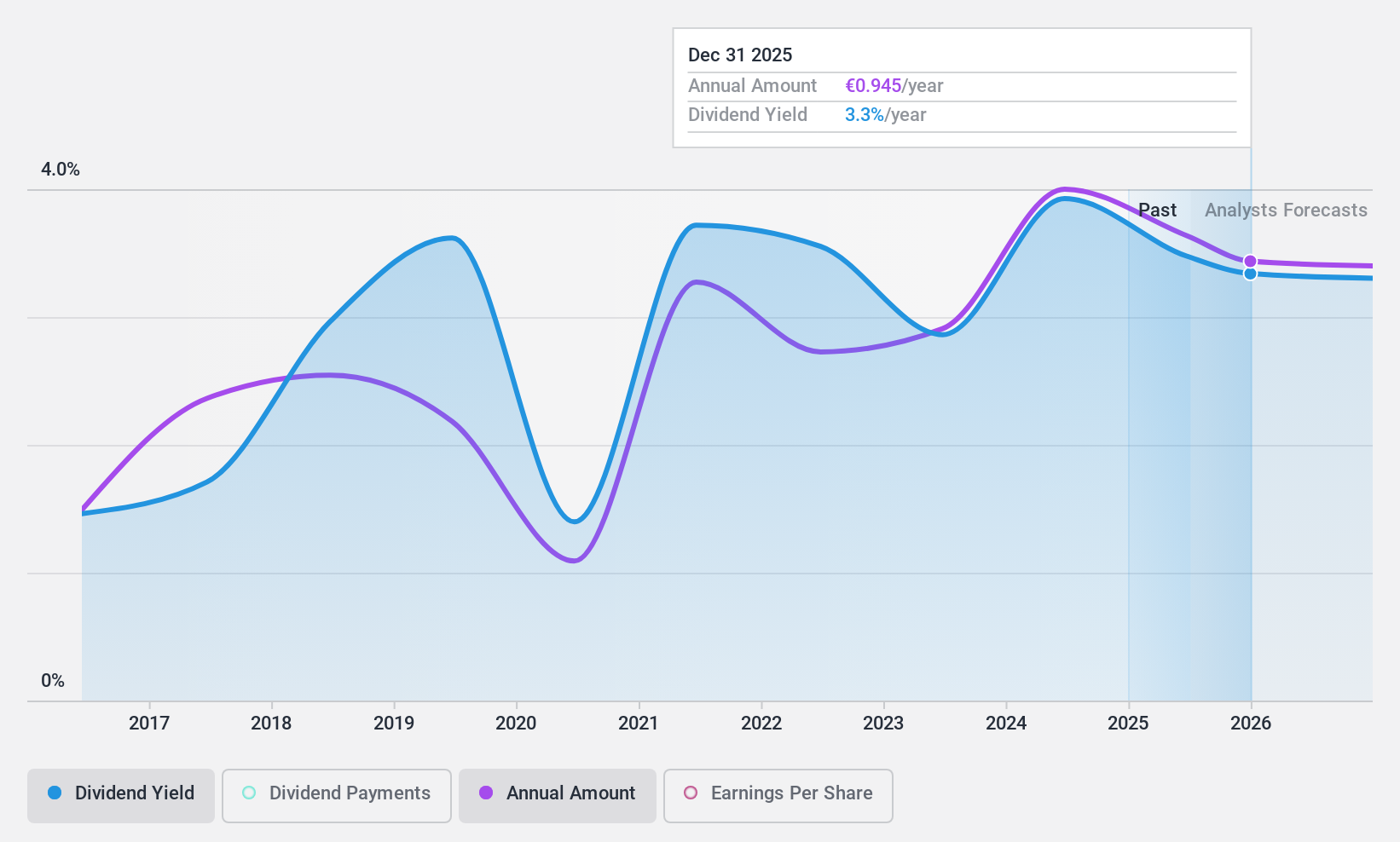Click the Dec 31 2025 tooltip date
This screenshot has width=1400, height=842.
pyautogui.click(x=740, y=55)
